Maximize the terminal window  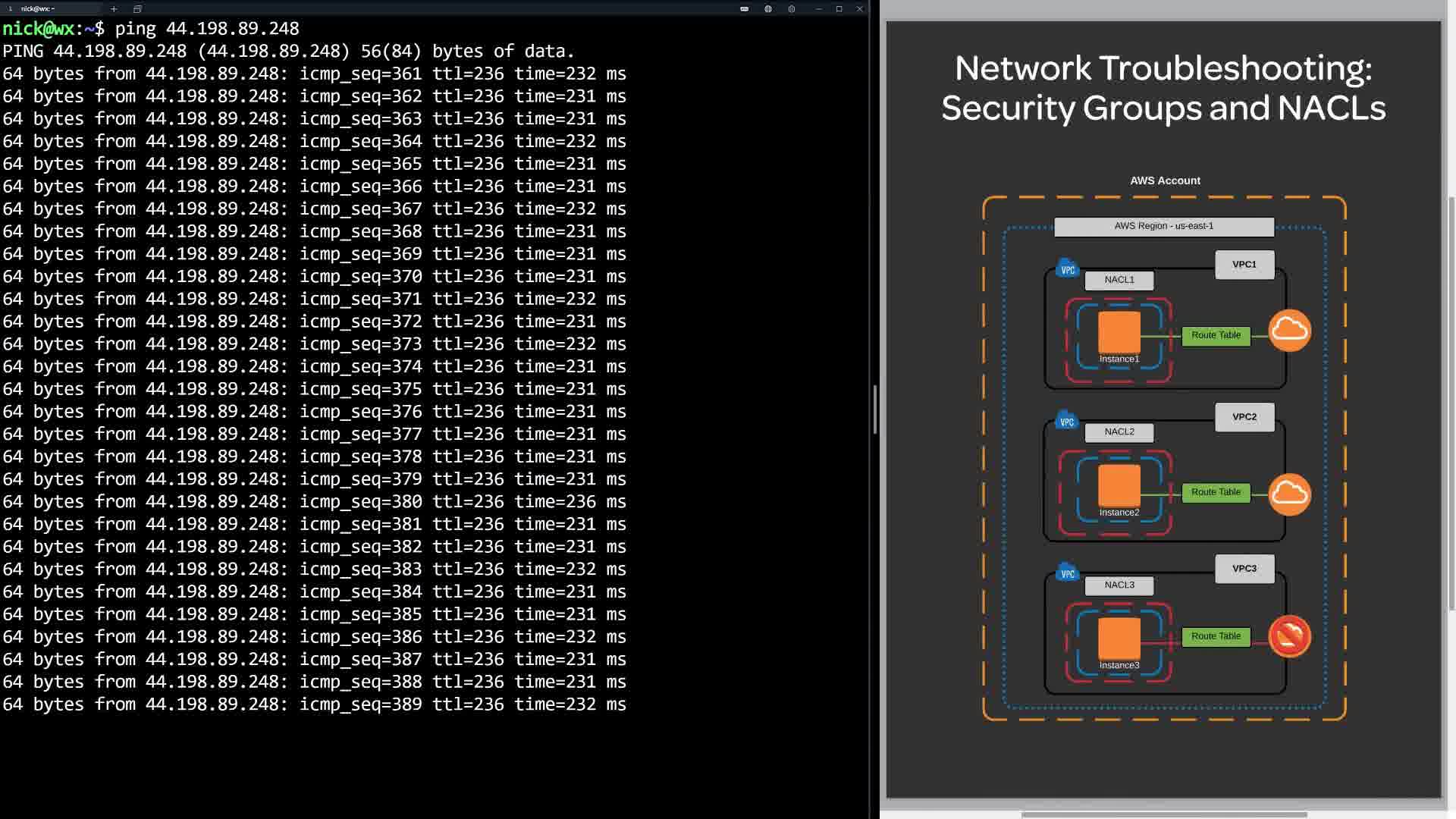pyautogui.click(x=839, y=9)
